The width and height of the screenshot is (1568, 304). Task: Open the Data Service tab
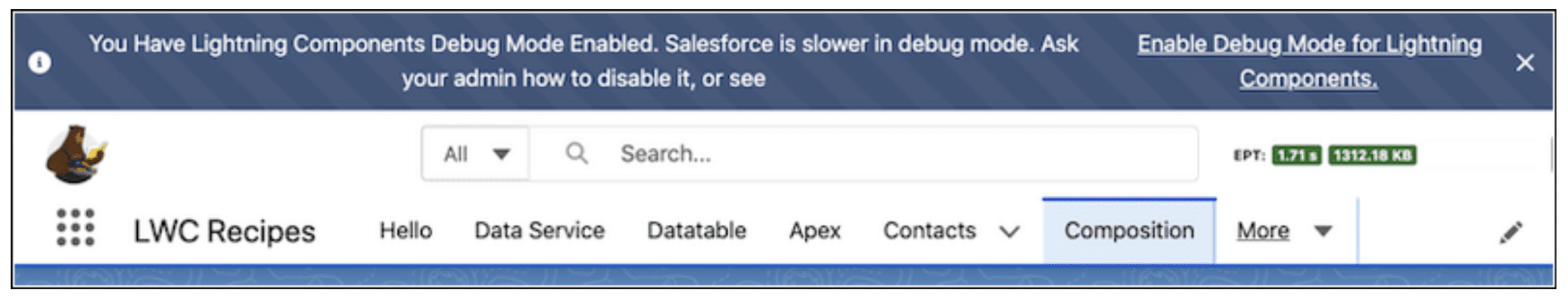[x=539, y=231]
